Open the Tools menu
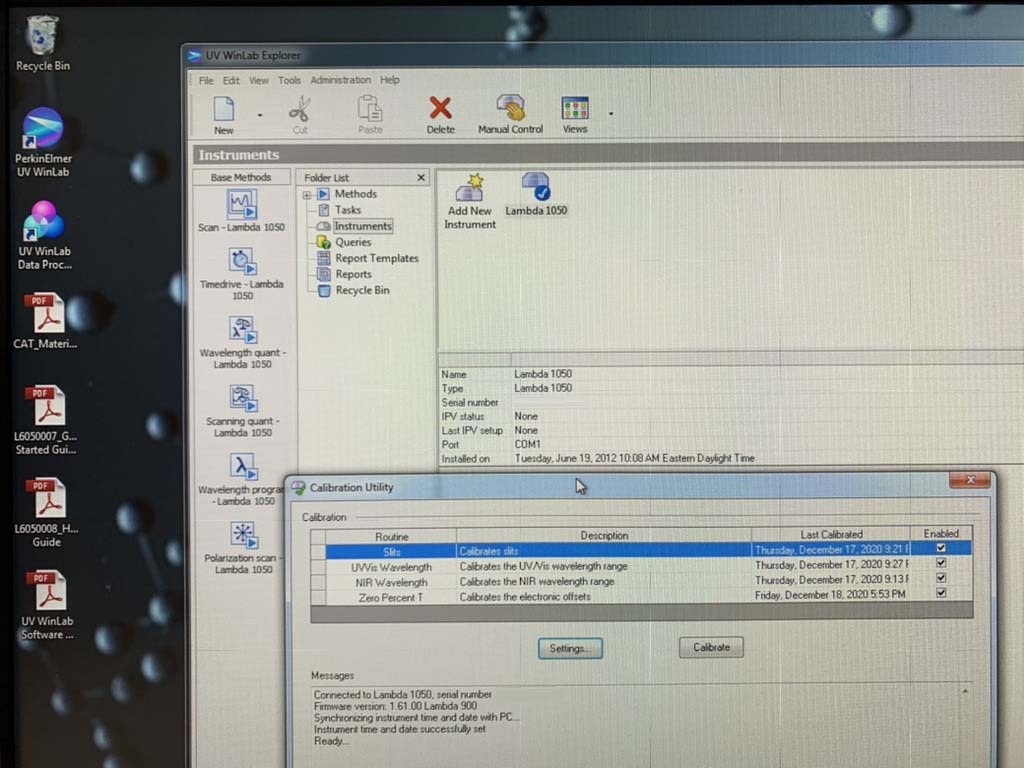Image resolution: width=1024 pixels, height=768 pixels. coord(289,80)
